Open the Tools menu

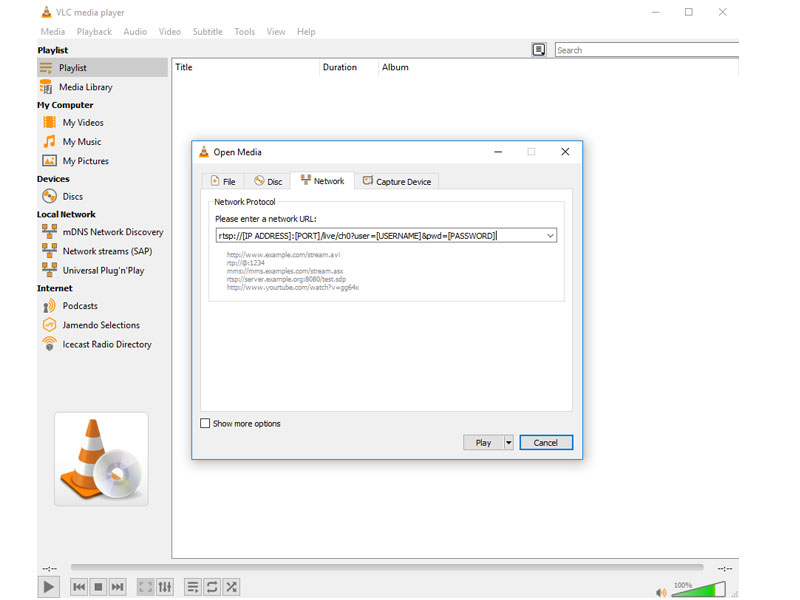point(244,32)
